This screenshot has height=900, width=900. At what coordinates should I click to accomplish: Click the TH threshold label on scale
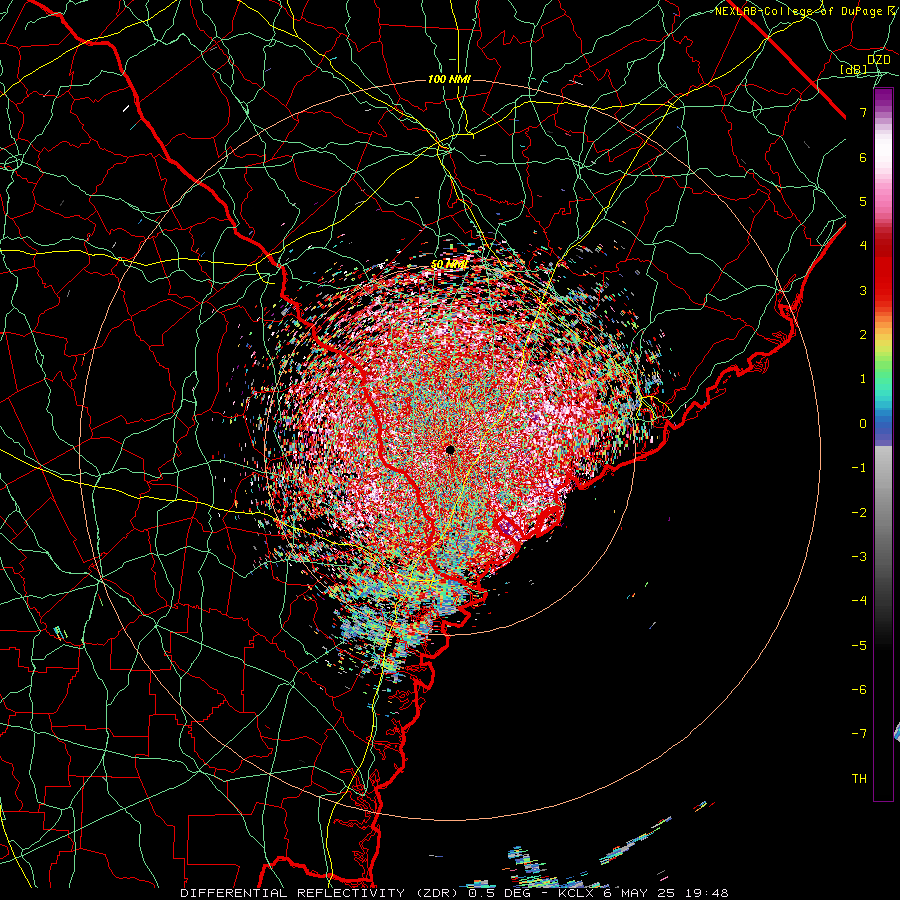click(859, 779)
